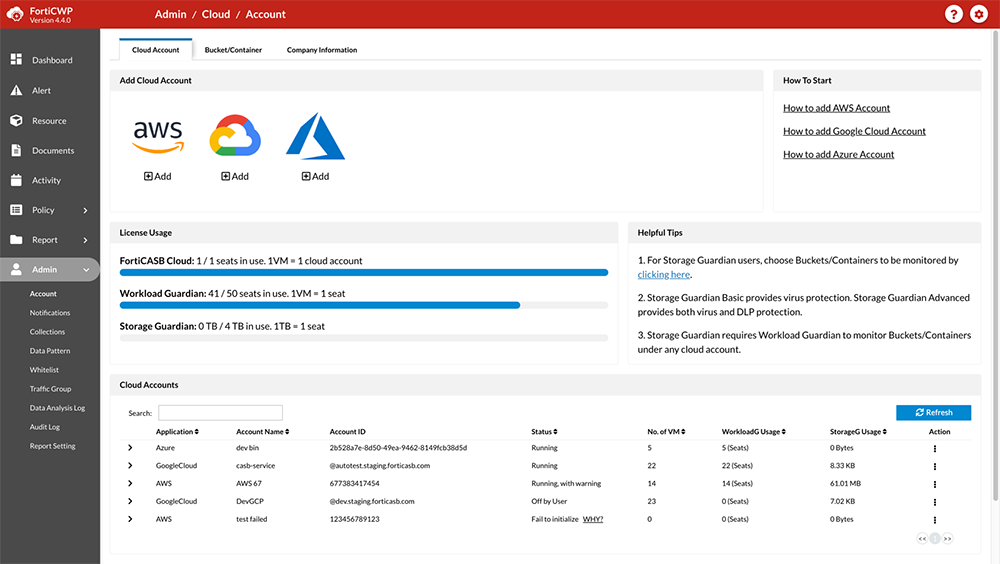
Task: Sort table by Account Name column
Action: (263, 432)
